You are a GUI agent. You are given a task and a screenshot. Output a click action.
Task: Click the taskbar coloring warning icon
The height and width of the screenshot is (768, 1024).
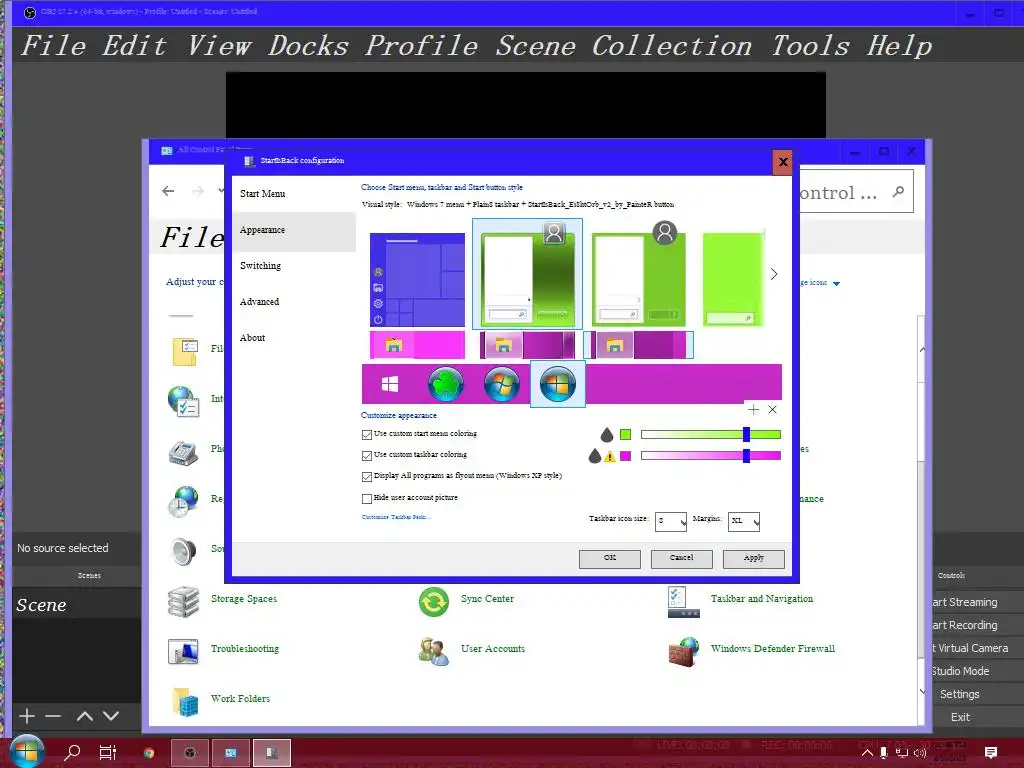click(x=609, y=456)
